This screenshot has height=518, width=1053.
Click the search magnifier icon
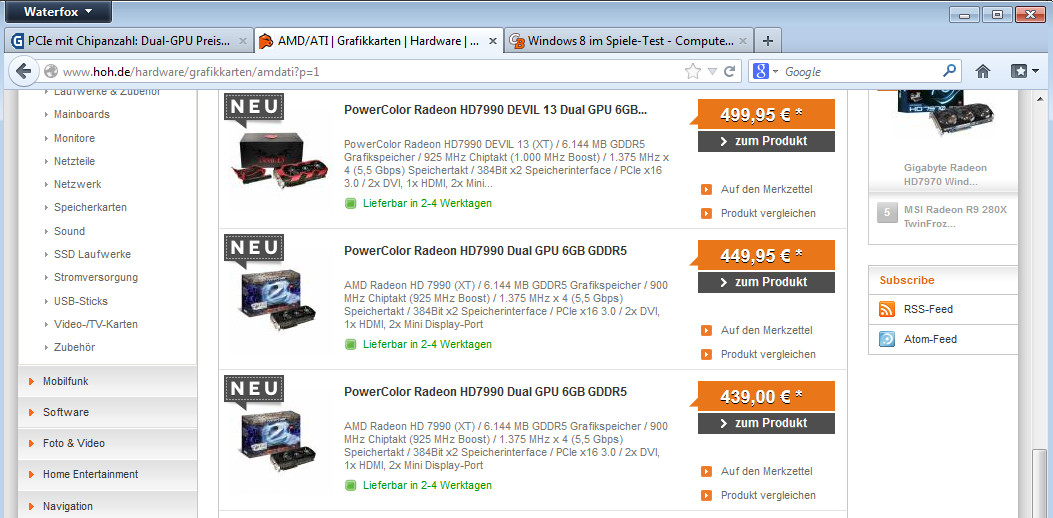click(949, 71)
